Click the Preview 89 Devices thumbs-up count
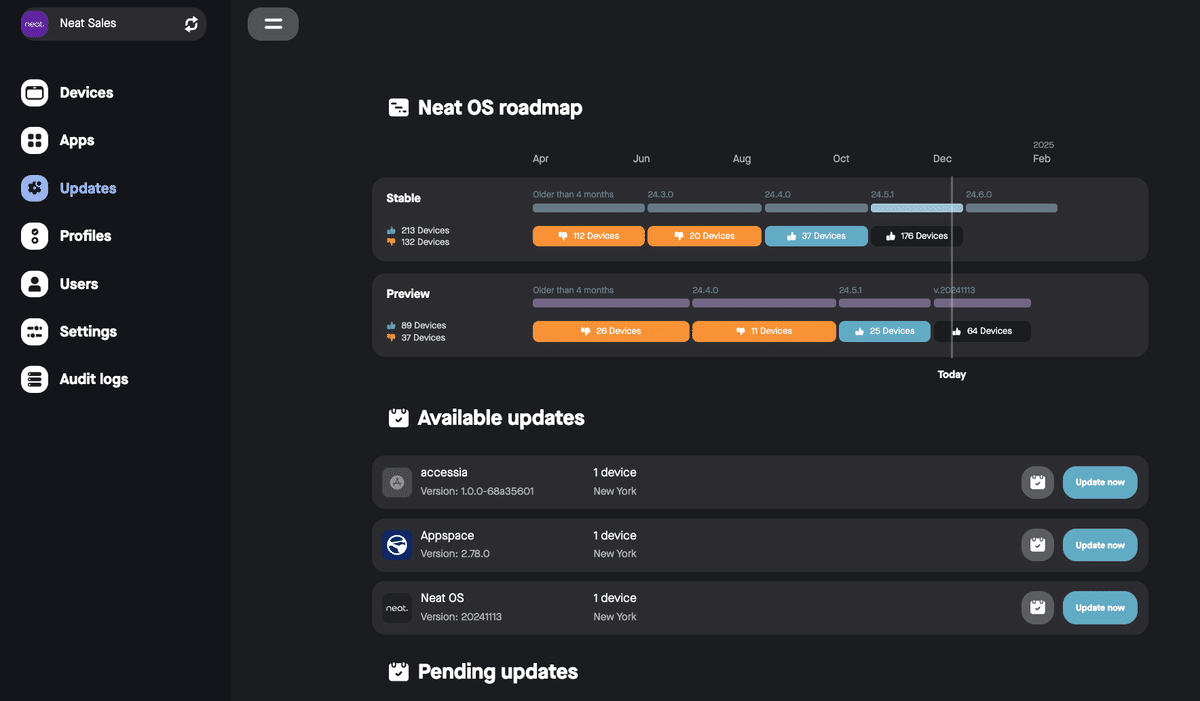Screen dimensions: 1200x701 pyautogui.click(x=416, y=325)
